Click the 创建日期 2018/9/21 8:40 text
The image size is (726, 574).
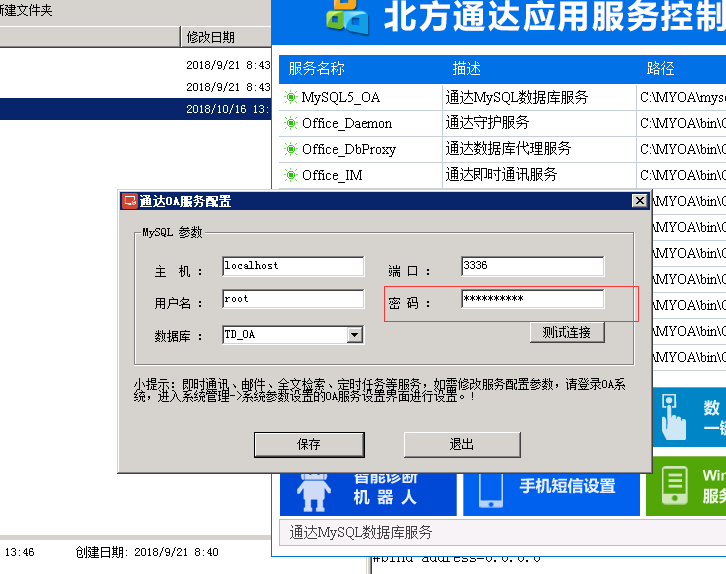click(x=147, y=552)
